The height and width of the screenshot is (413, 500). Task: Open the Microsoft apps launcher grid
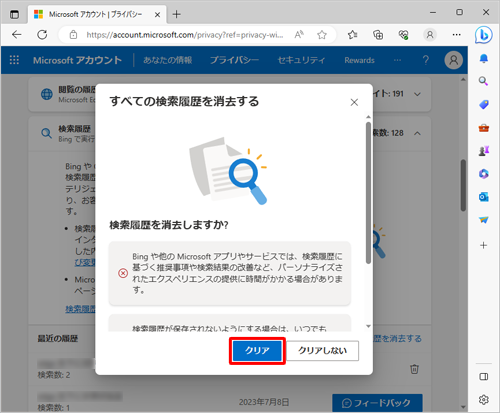[14, 60]
